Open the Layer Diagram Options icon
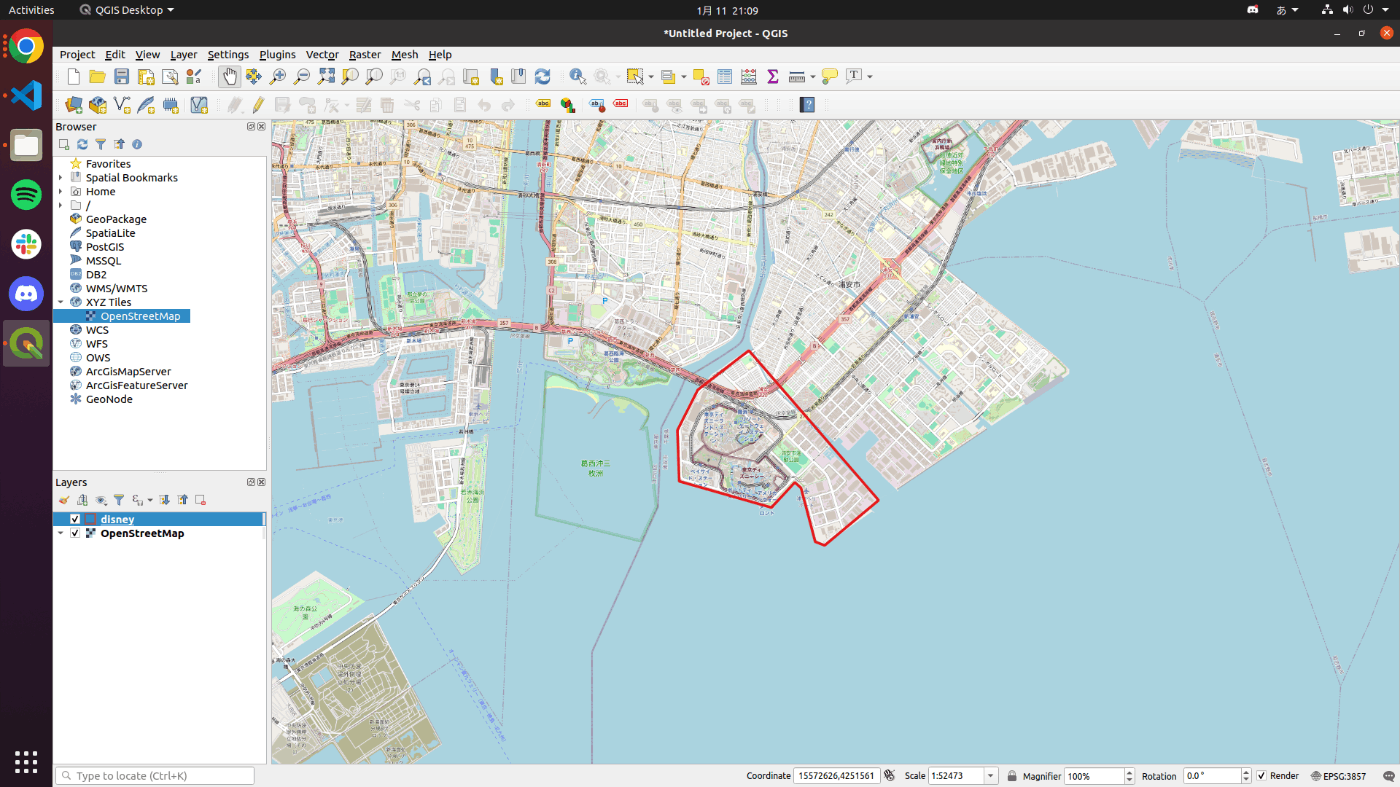The height and width of the screenshot is (787, 1400). click(567, 104)
